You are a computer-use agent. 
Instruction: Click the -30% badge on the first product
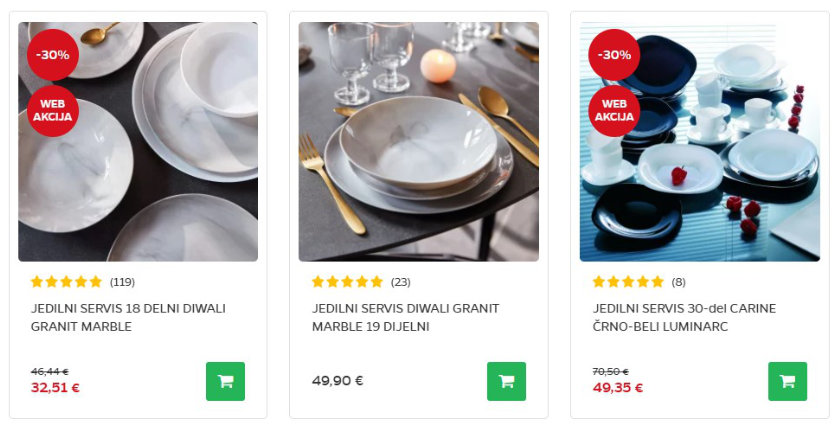point(52,55)
